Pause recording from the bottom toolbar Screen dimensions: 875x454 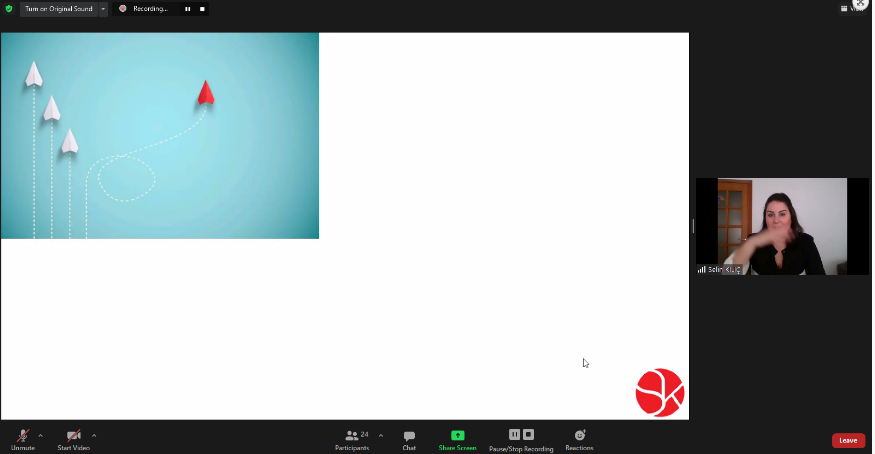point(514,435)
